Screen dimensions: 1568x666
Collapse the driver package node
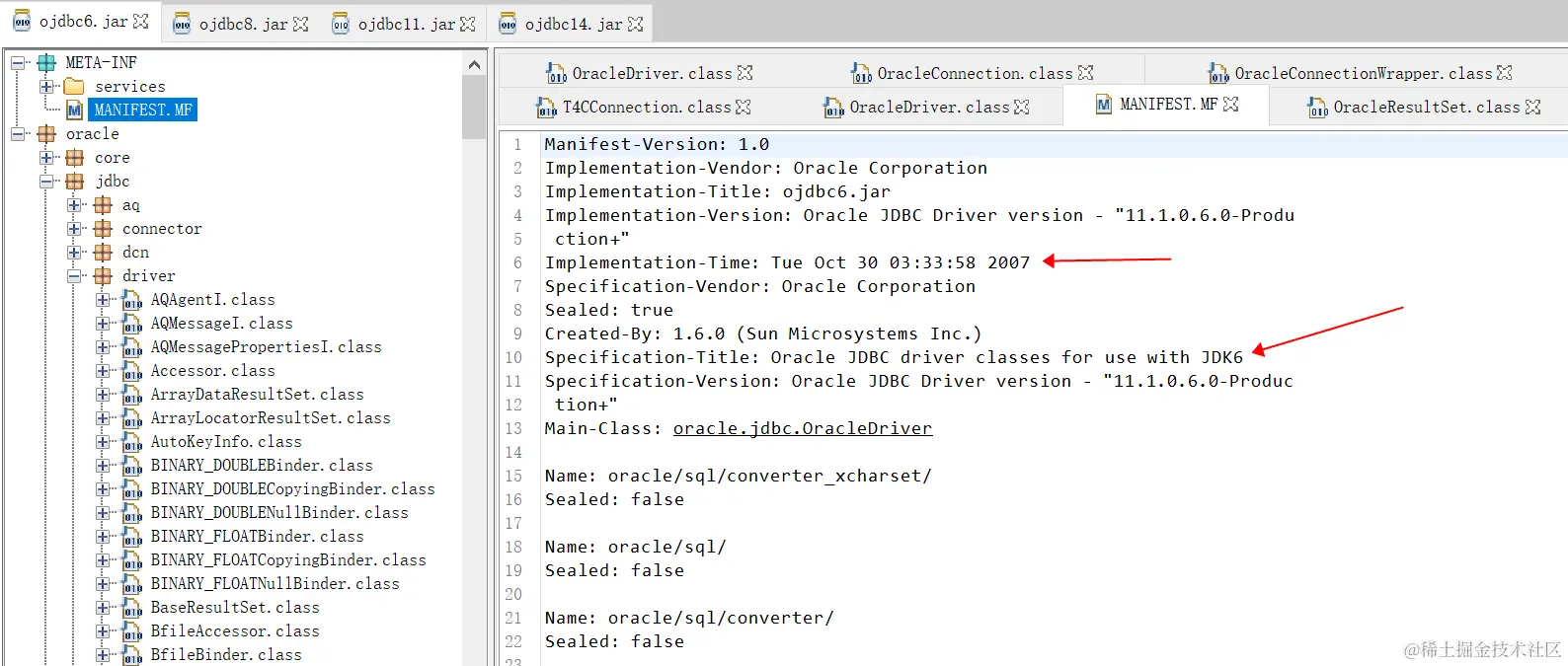click(x=74, y=276)
